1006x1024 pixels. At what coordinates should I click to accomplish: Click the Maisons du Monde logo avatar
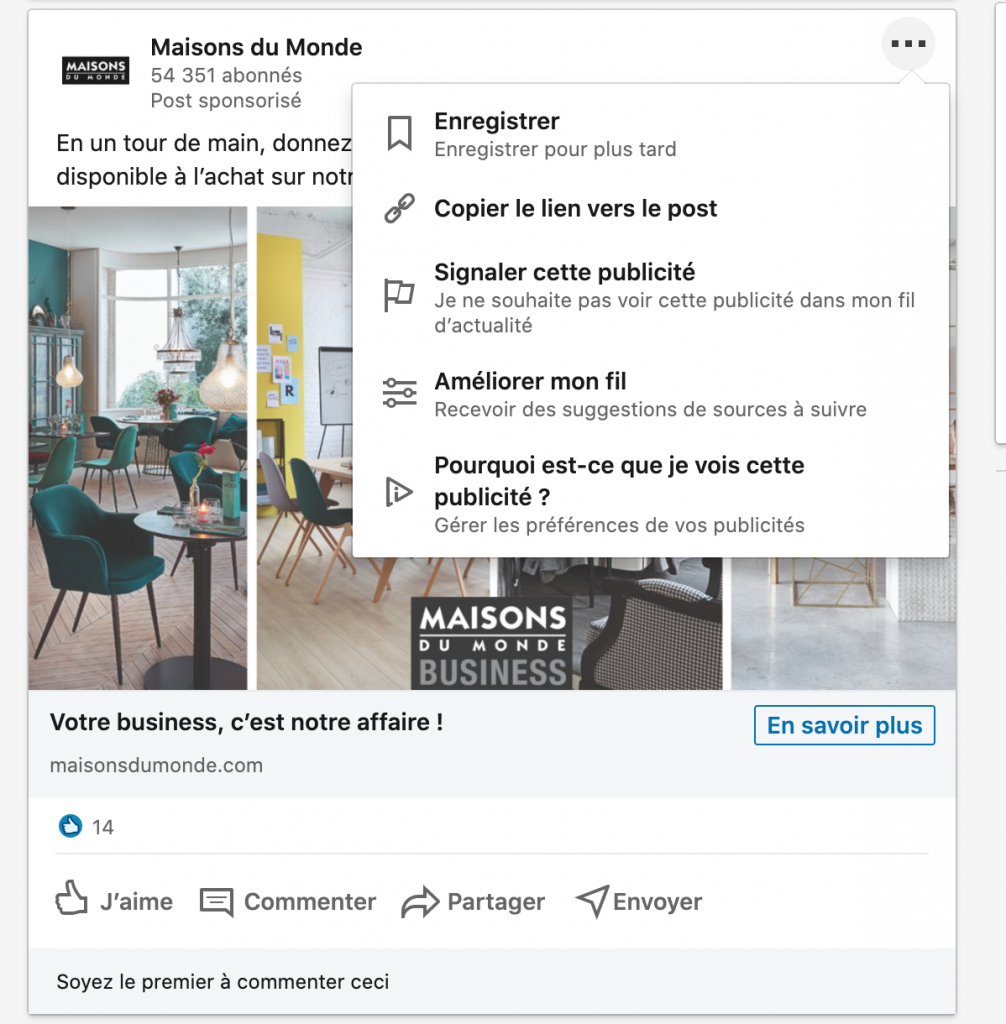point(95,71)
